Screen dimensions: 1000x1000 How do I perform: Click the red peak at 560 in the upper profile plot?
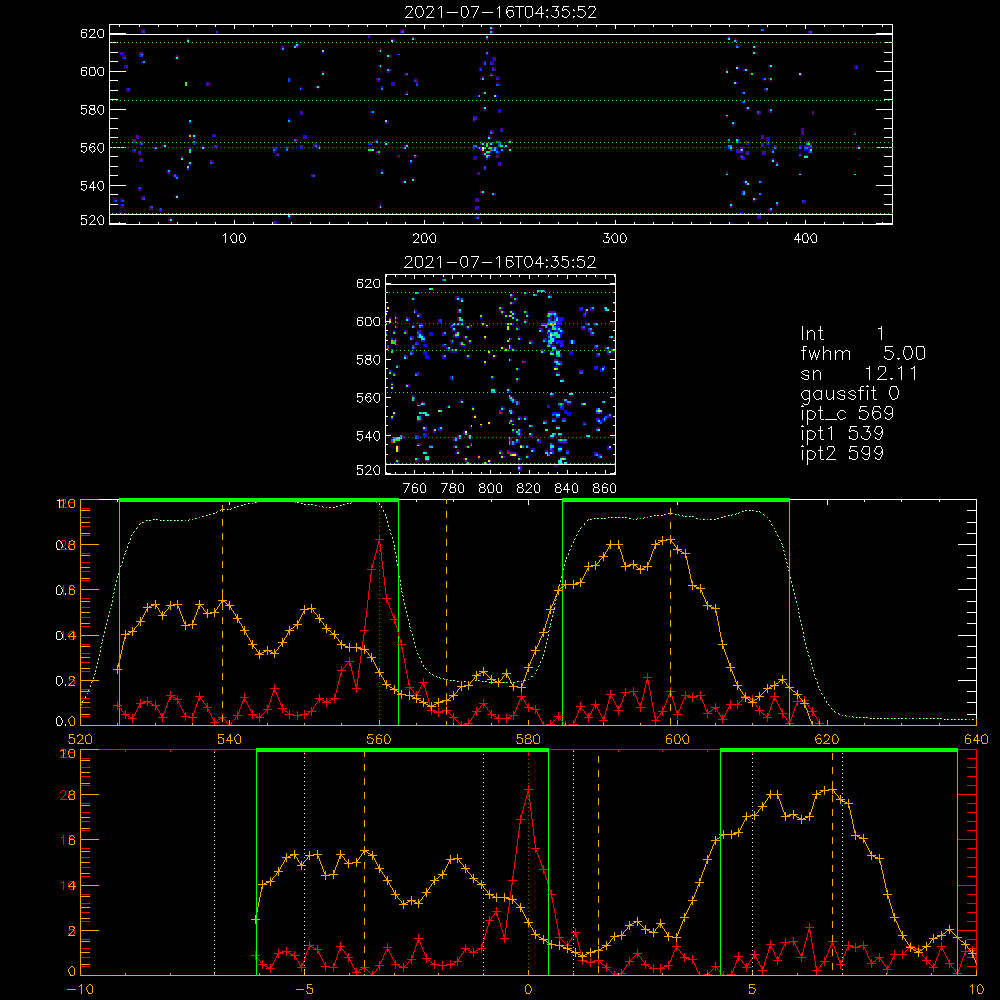click(379, 540)
